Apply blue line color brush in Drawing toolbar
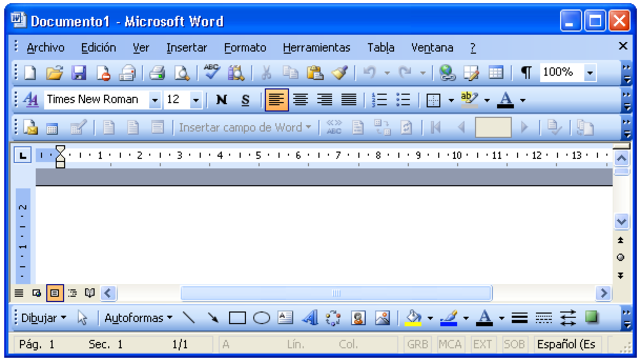 click(x=449, y=318)
